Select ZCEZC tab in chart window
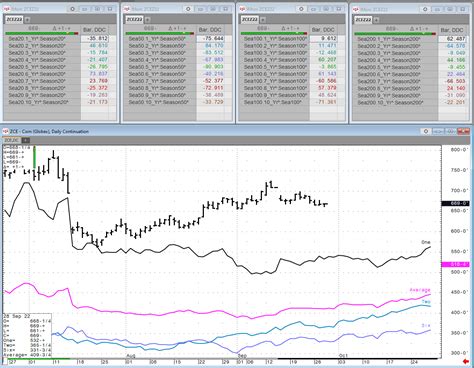Screen dimensions: 474x368 click(13, 140)
